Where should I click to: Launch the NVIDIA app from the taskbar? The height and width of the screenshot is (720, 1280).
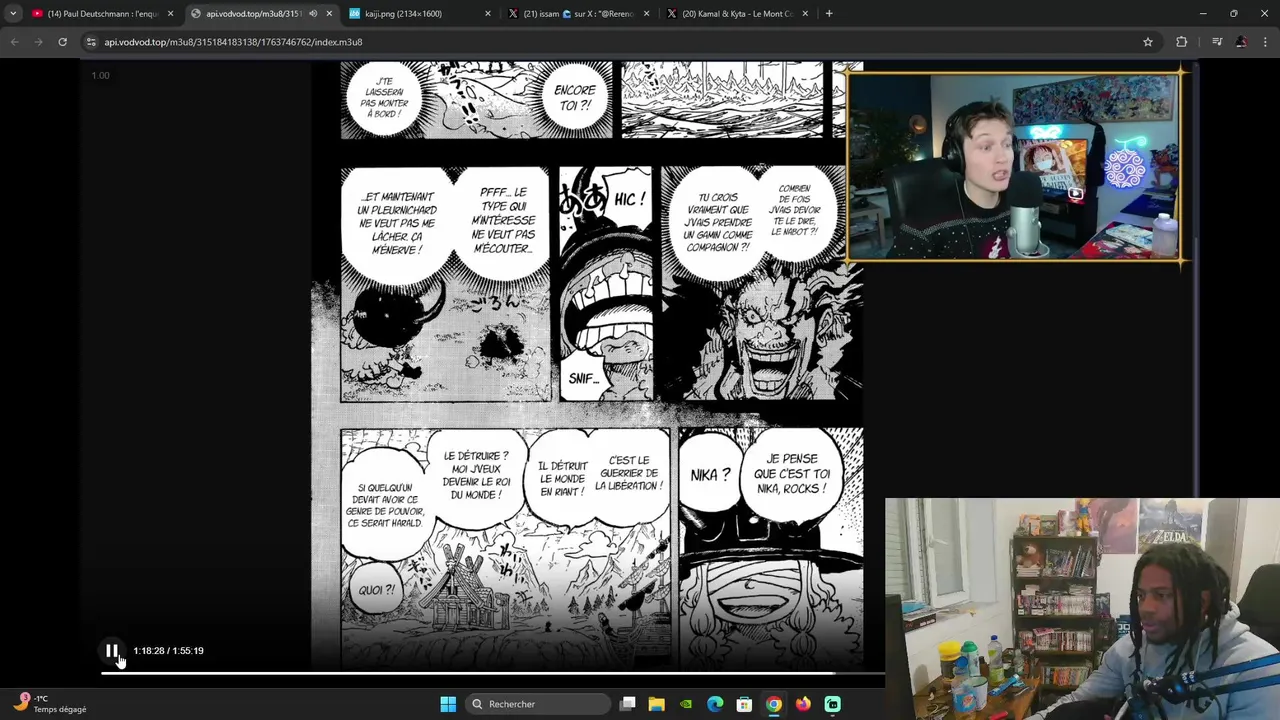click(x=686, y=704)
